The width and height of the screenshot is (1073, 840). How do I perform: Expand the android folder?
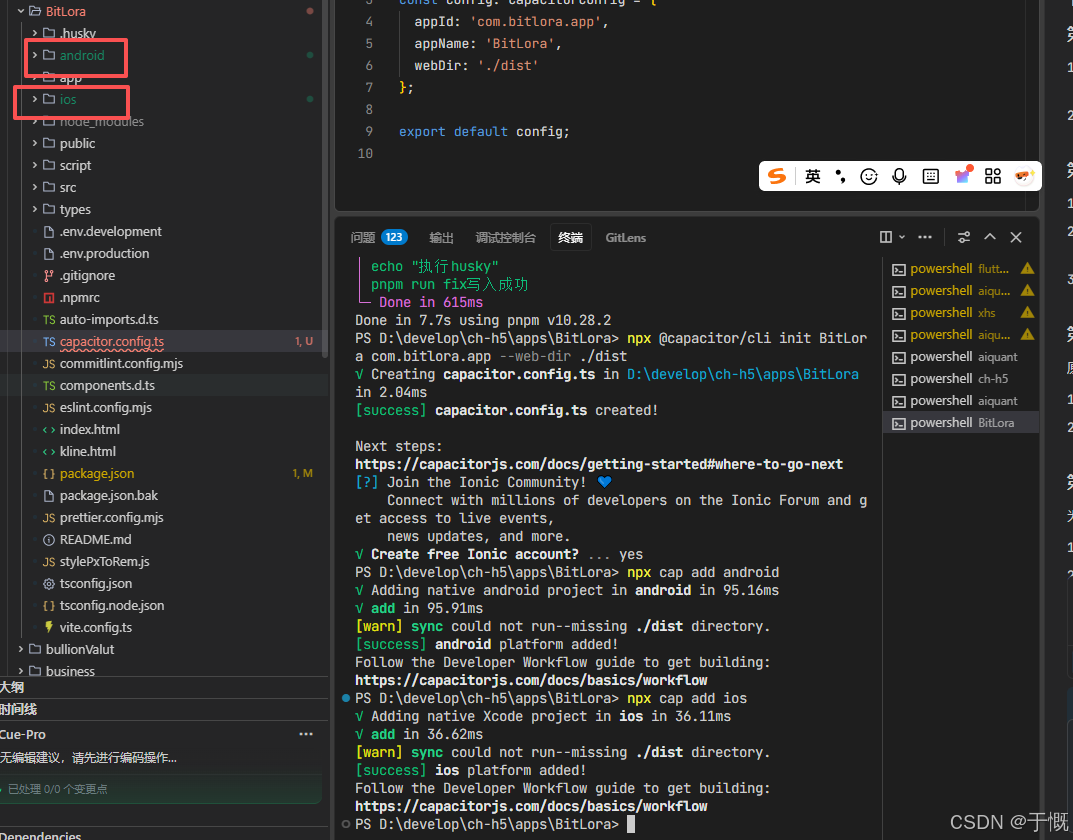tap(35, 55)
